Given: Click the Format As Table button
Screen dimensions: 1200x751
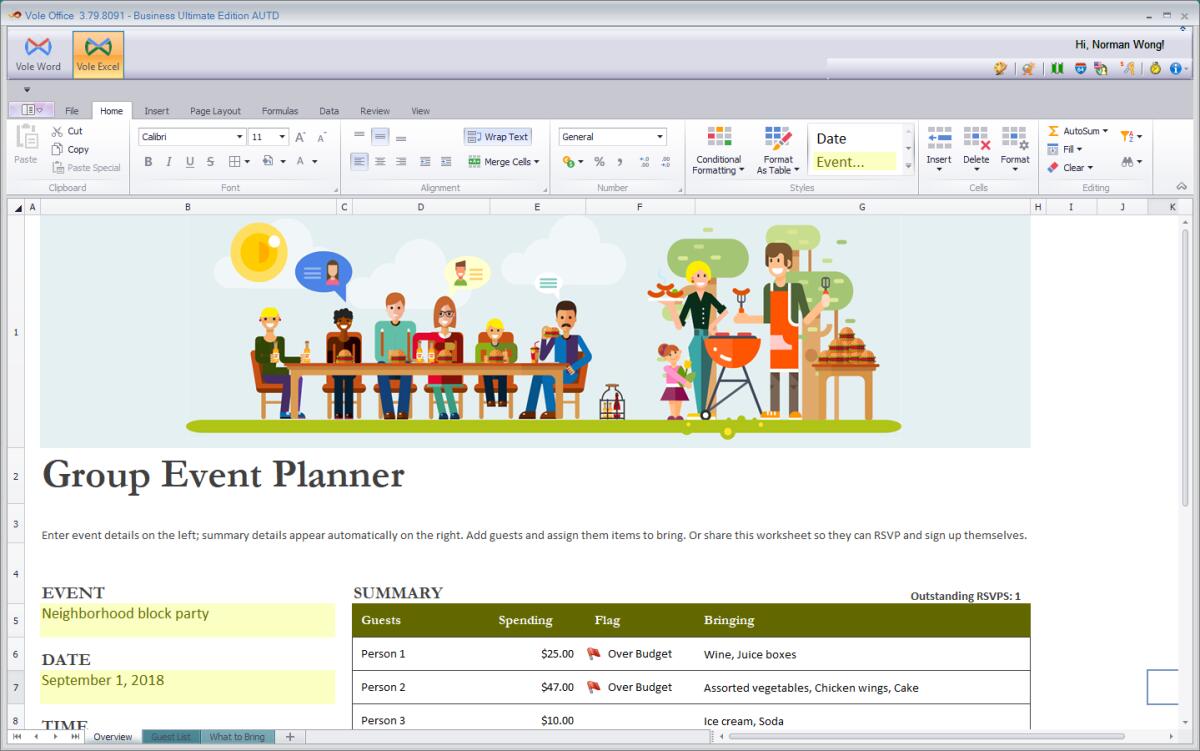Looking at the screenshot, I should [x=778, y=150].
